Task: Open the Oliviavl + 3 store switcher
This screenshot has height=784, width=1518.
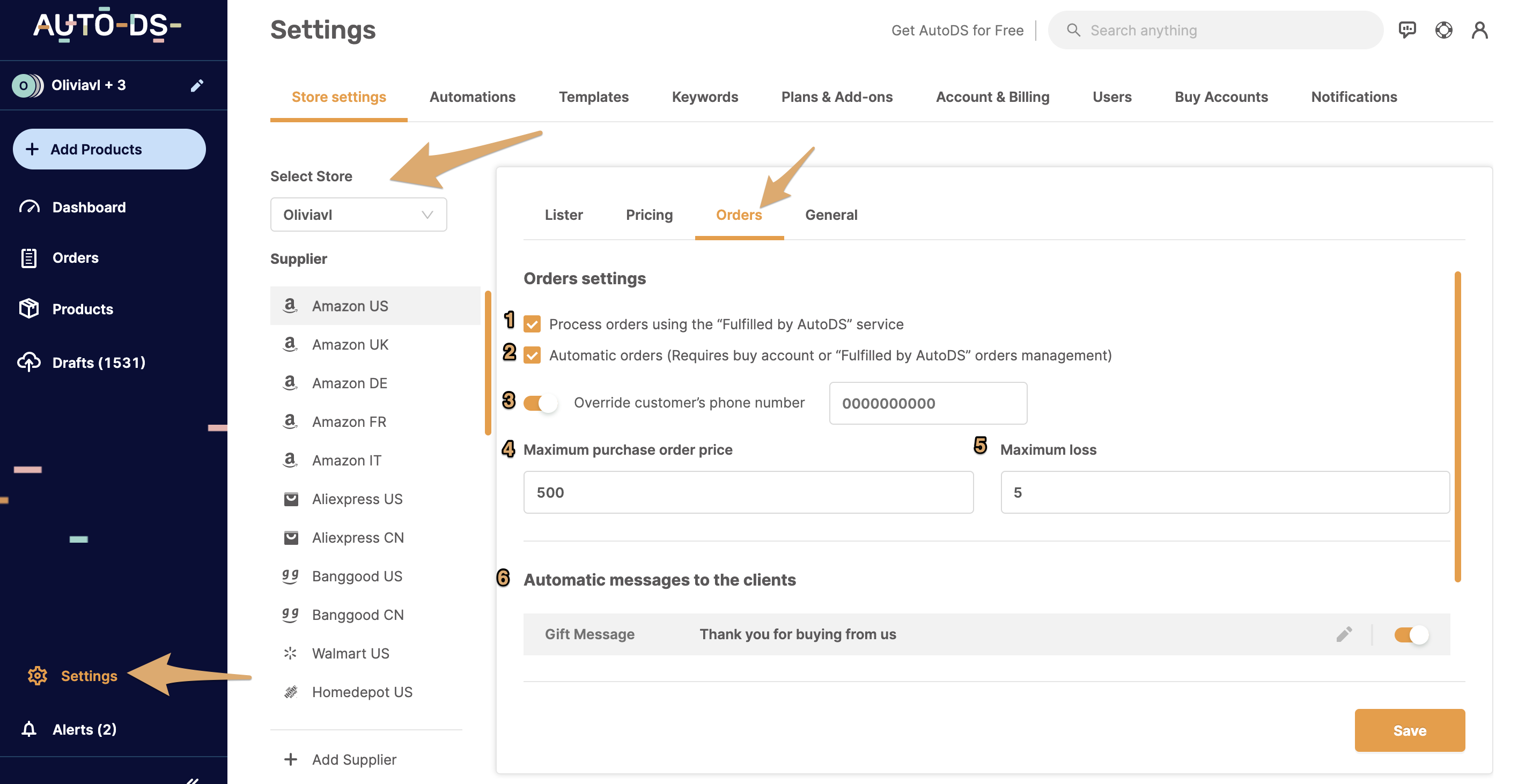Action: click(89, 85)
